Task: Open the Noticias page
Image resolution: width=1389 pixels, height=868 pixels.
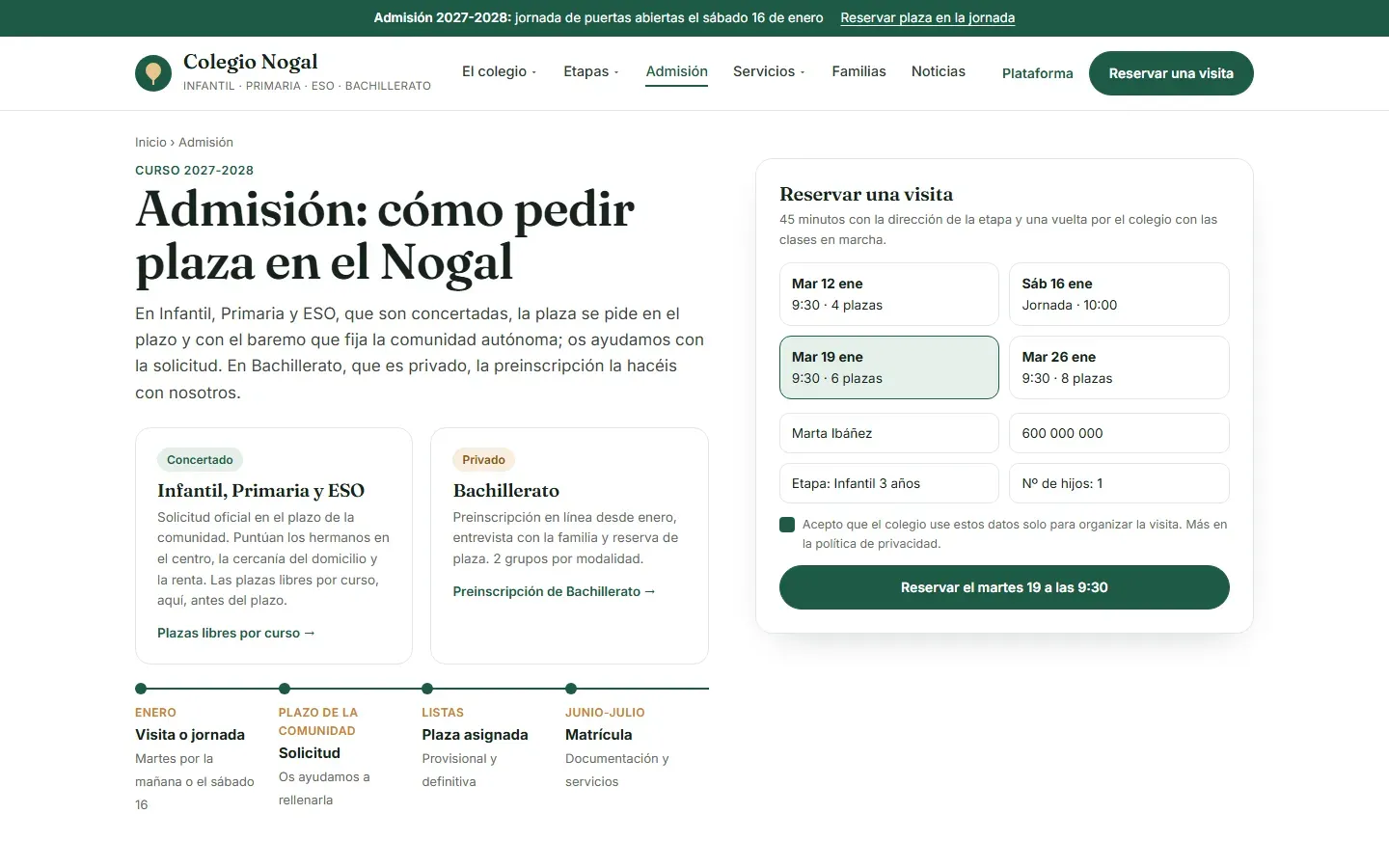Action: [939, 71]
